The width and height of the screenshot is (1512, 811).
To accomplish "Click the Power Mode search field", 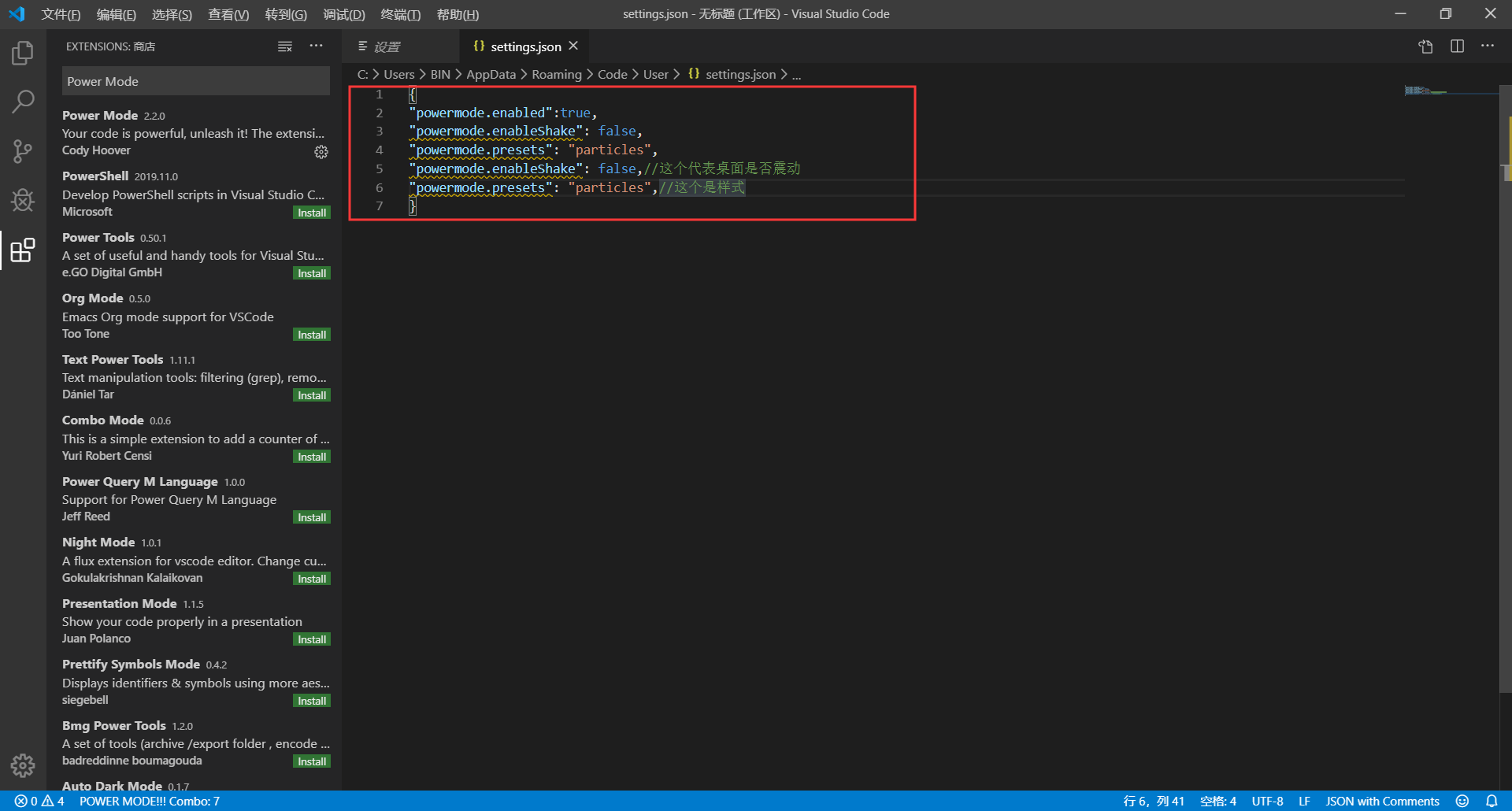I will (x=195, y=80).
